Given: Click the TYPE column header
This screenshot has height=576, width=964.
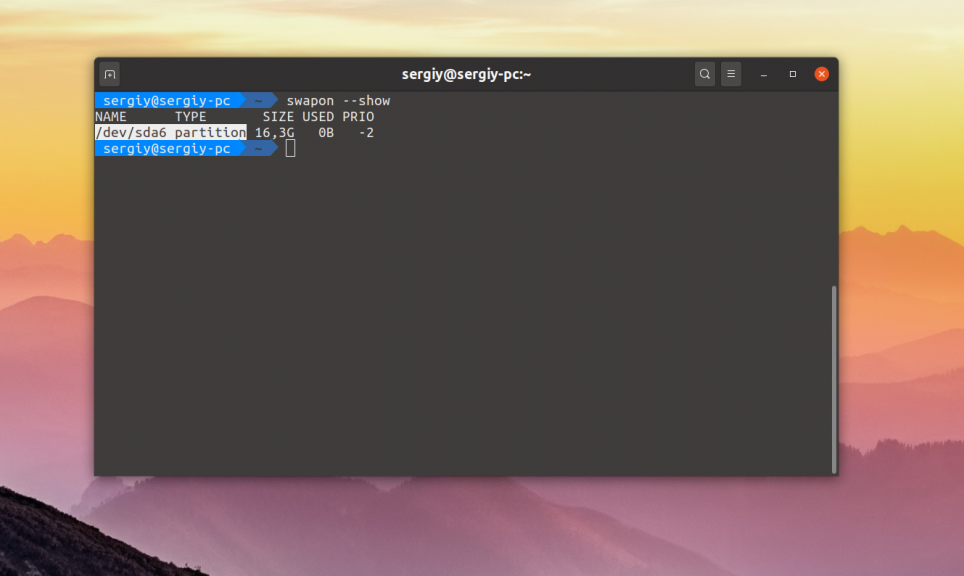Looking at the screenshot, I should point(191,117).
